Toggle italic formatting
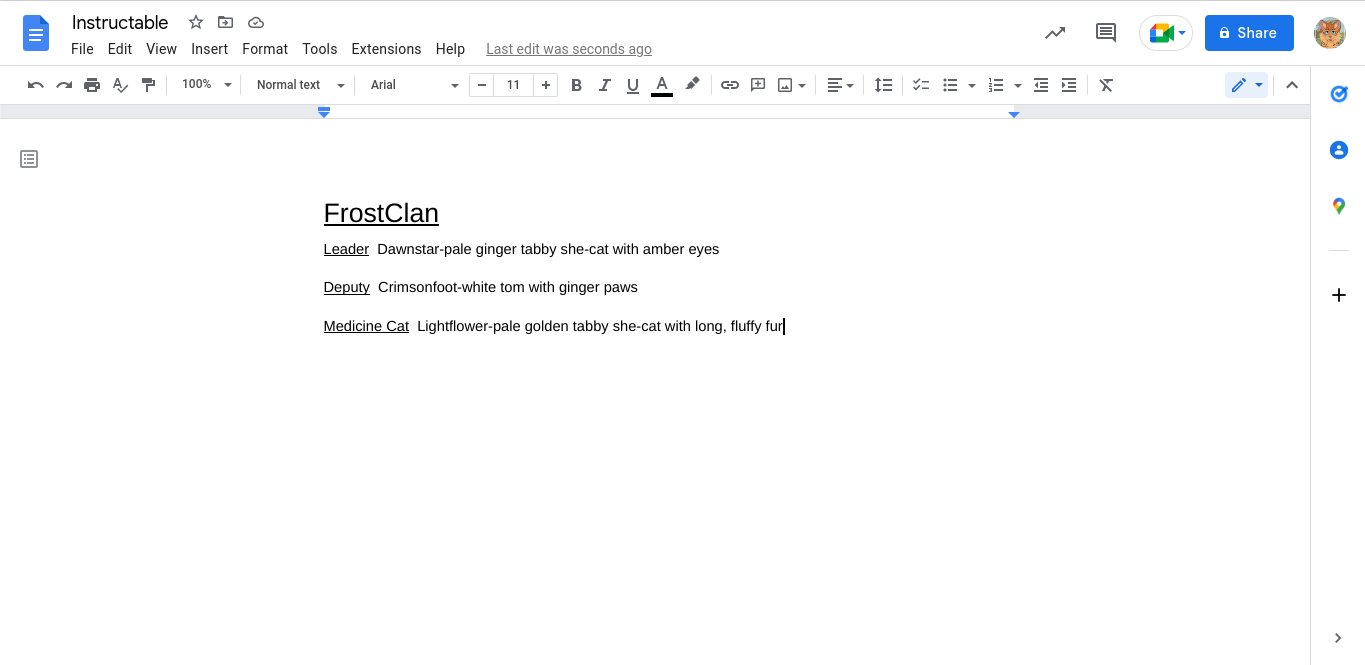 (x=604, y=85)
